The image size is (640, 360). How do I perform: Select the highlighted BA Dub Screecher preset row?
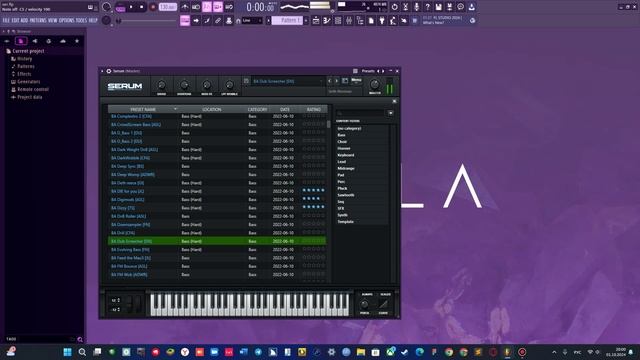pos(217,241)
